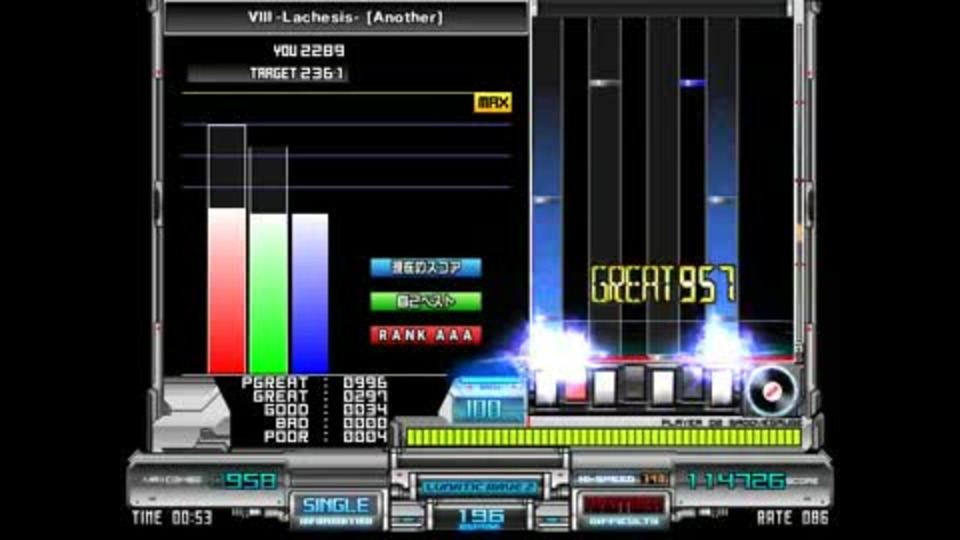This screenshot has width=960, height=540.
Task: Click the gauge percentage 100 display
Action: point(484,410)
